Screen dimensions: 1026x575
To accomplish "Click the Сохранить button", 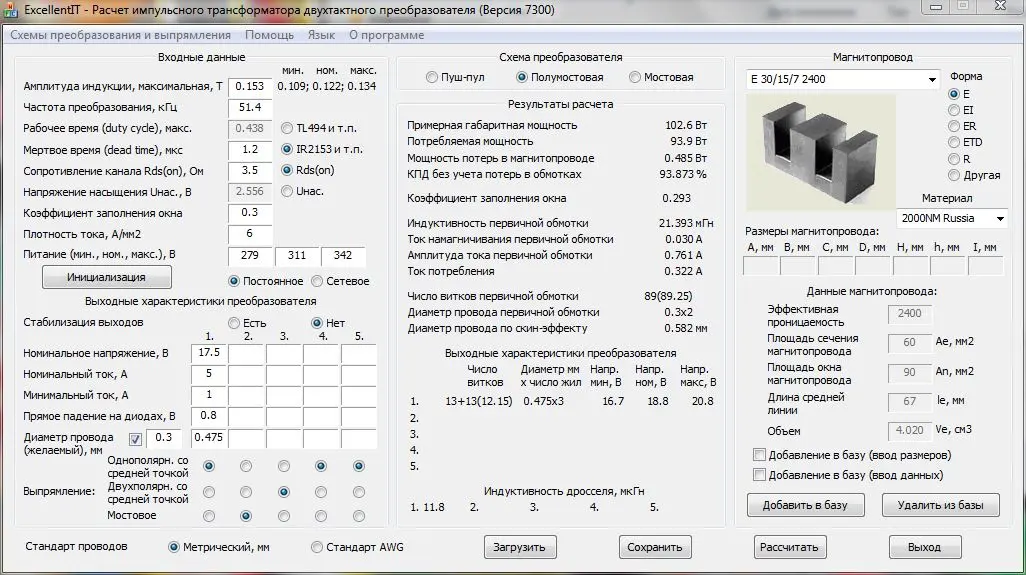I will [x=655, y=548].
